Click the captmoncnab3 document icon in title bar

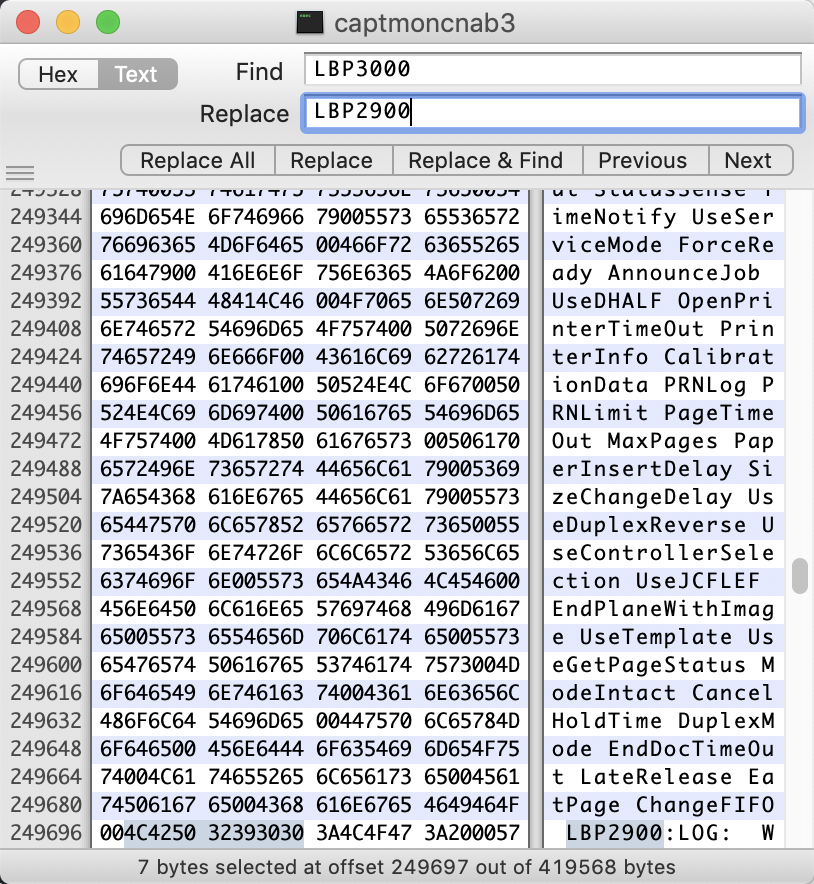309,23
